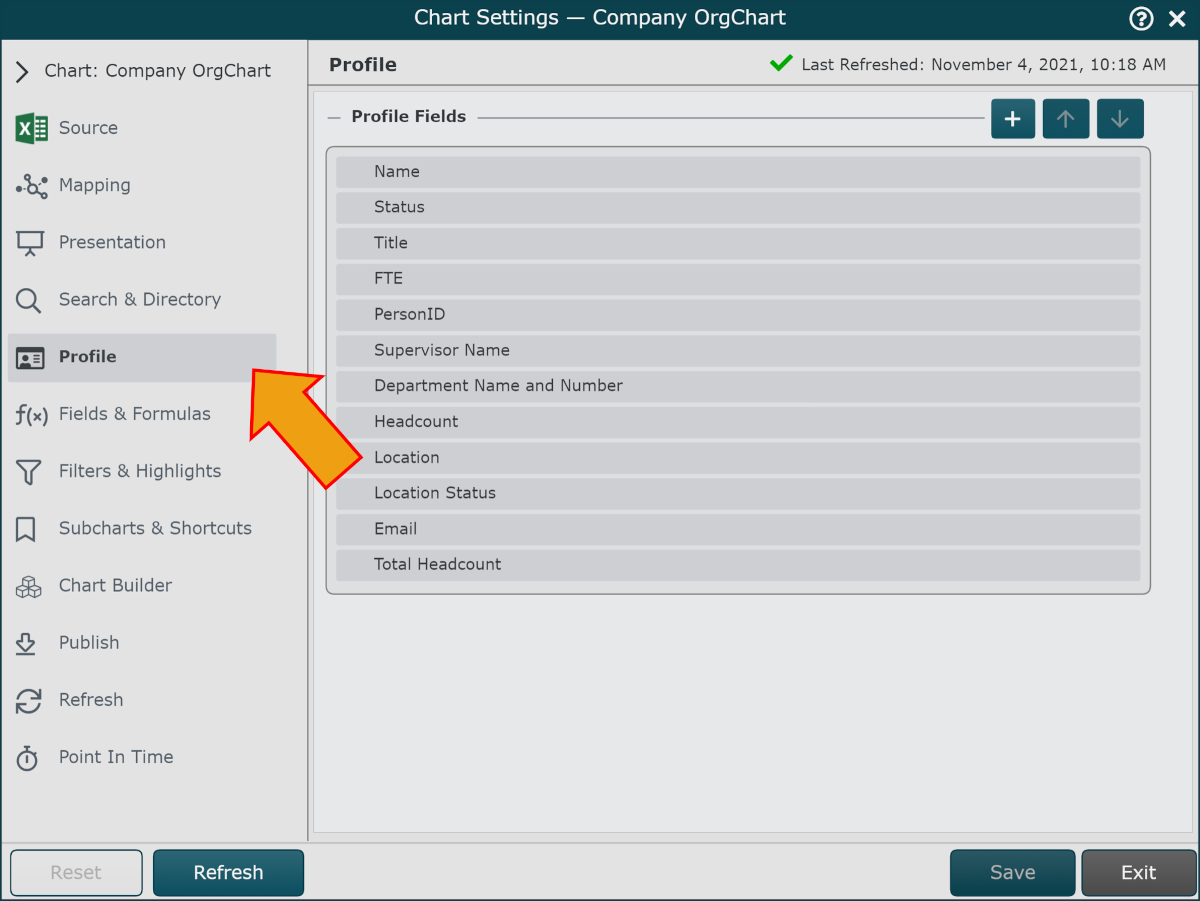The image size is (1200, 901).
Task: Open Filters & Highlights funnel icon
Action: point(29,472)
